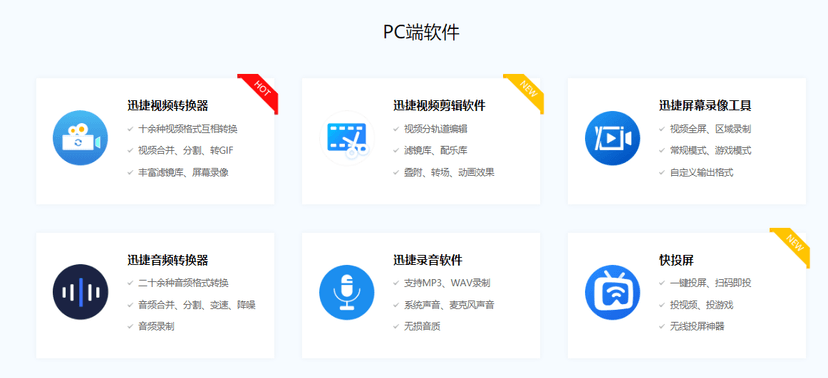Click the text 音频合并、分割、变速、降噪
Viewport: 828px width, 378px height.
(197, 305)
